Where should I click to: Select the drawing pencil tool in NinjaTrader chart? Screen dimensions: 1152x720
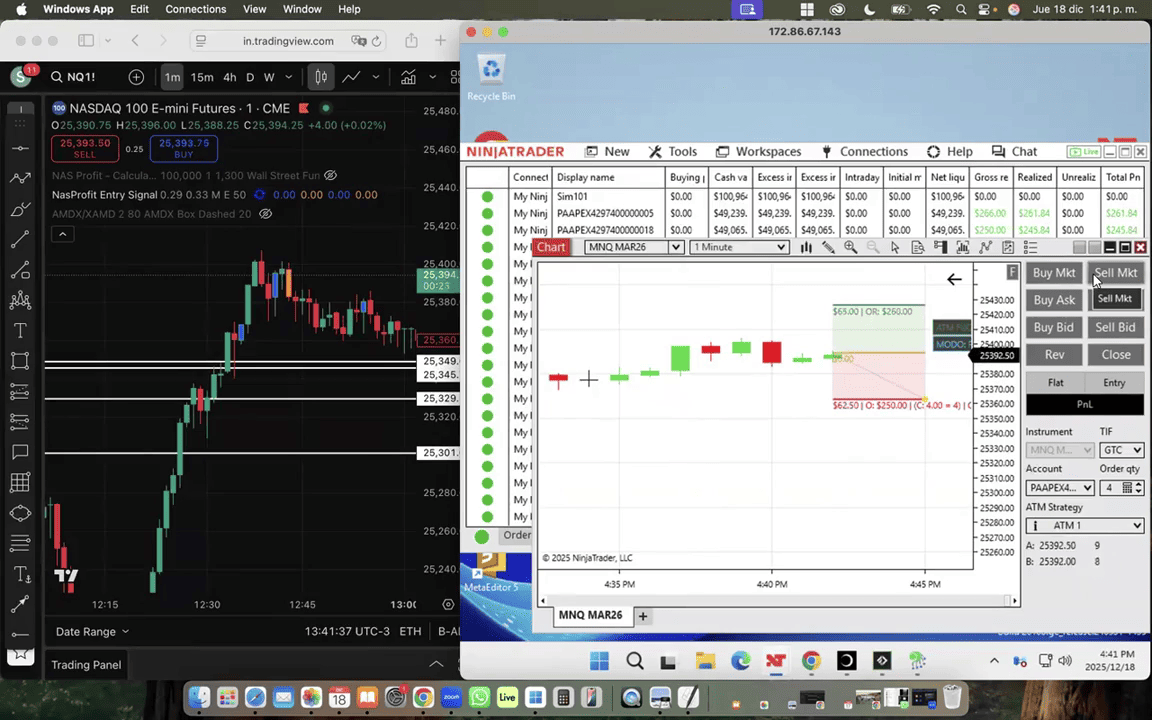point(828,248)
